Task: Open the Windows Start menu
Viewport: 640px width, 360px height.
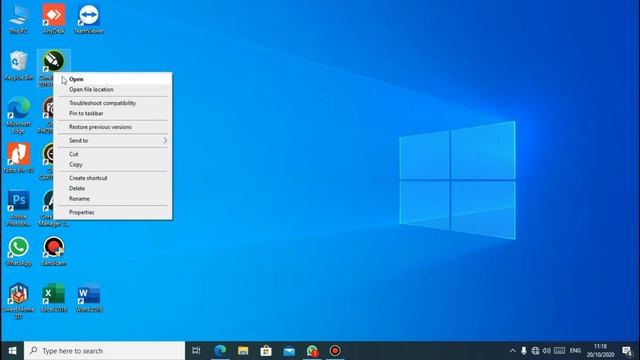Action: (12, 351)
